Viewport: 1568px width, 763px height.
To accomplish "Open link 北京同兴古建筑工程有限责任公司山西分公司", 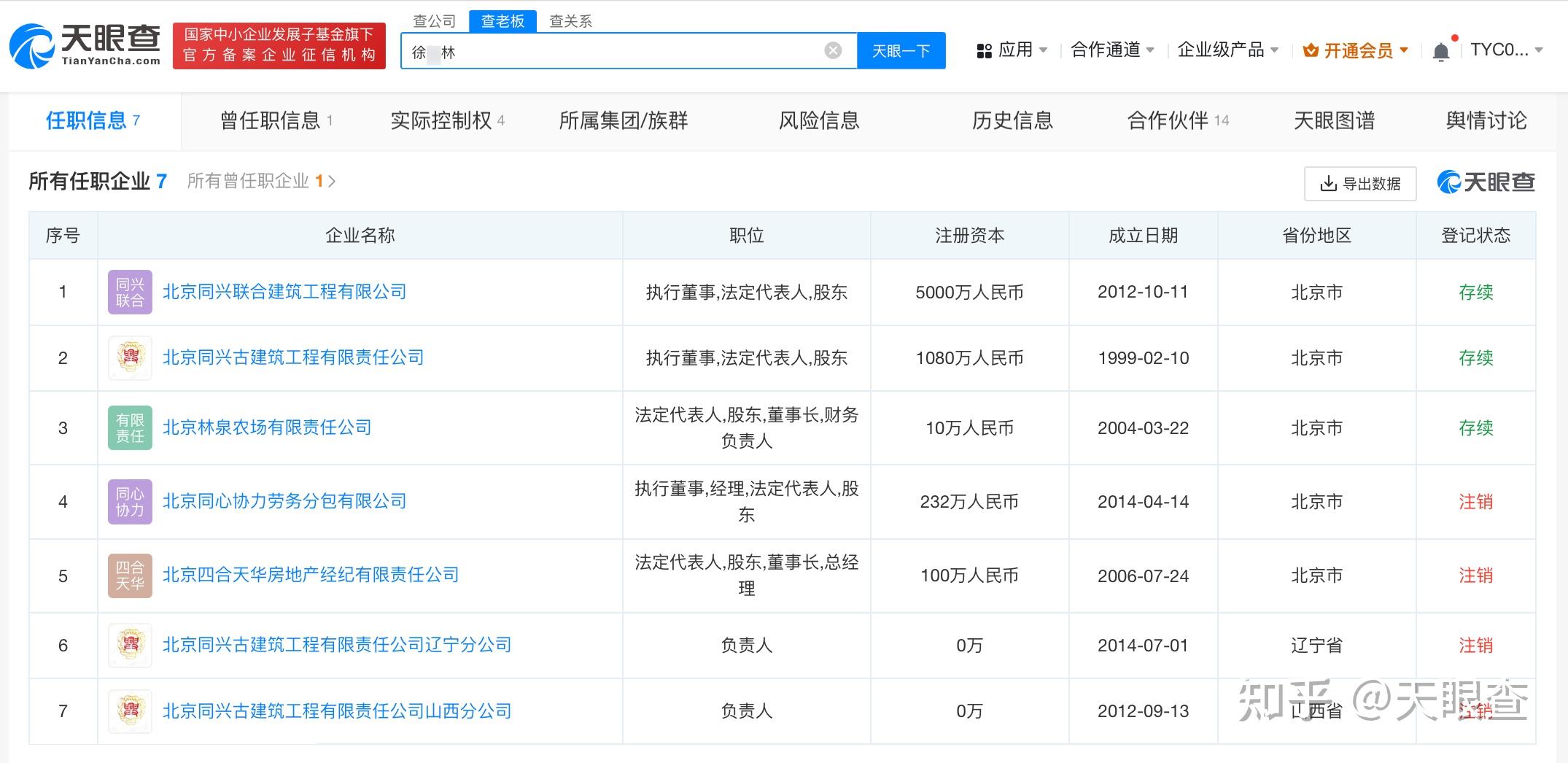I will coord(337,710).
